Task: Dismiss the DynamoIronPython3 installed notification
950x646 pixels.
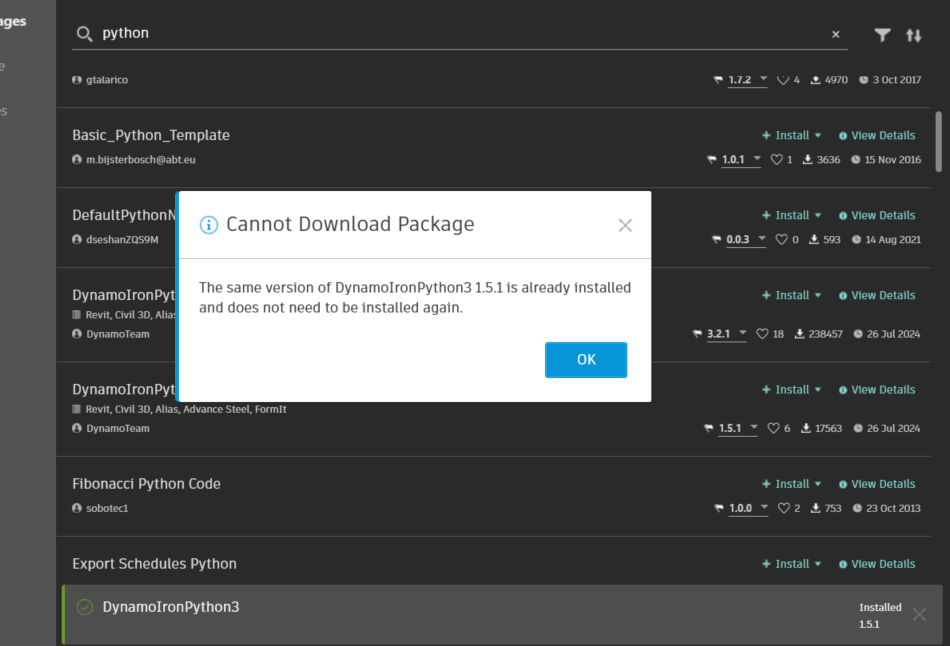Action: [x=919, y=614]
